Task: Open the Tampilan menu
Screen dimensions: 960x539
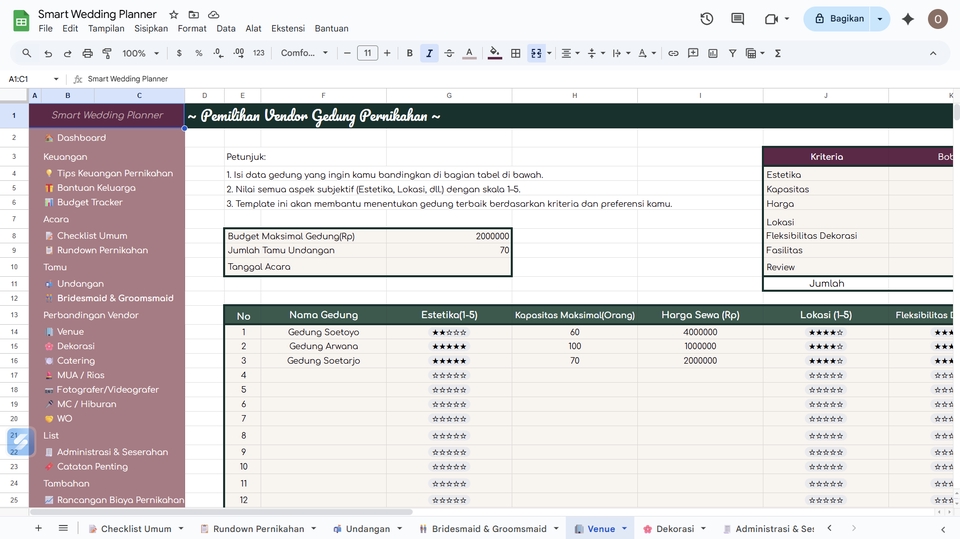Action: click(x=106, y=28)
